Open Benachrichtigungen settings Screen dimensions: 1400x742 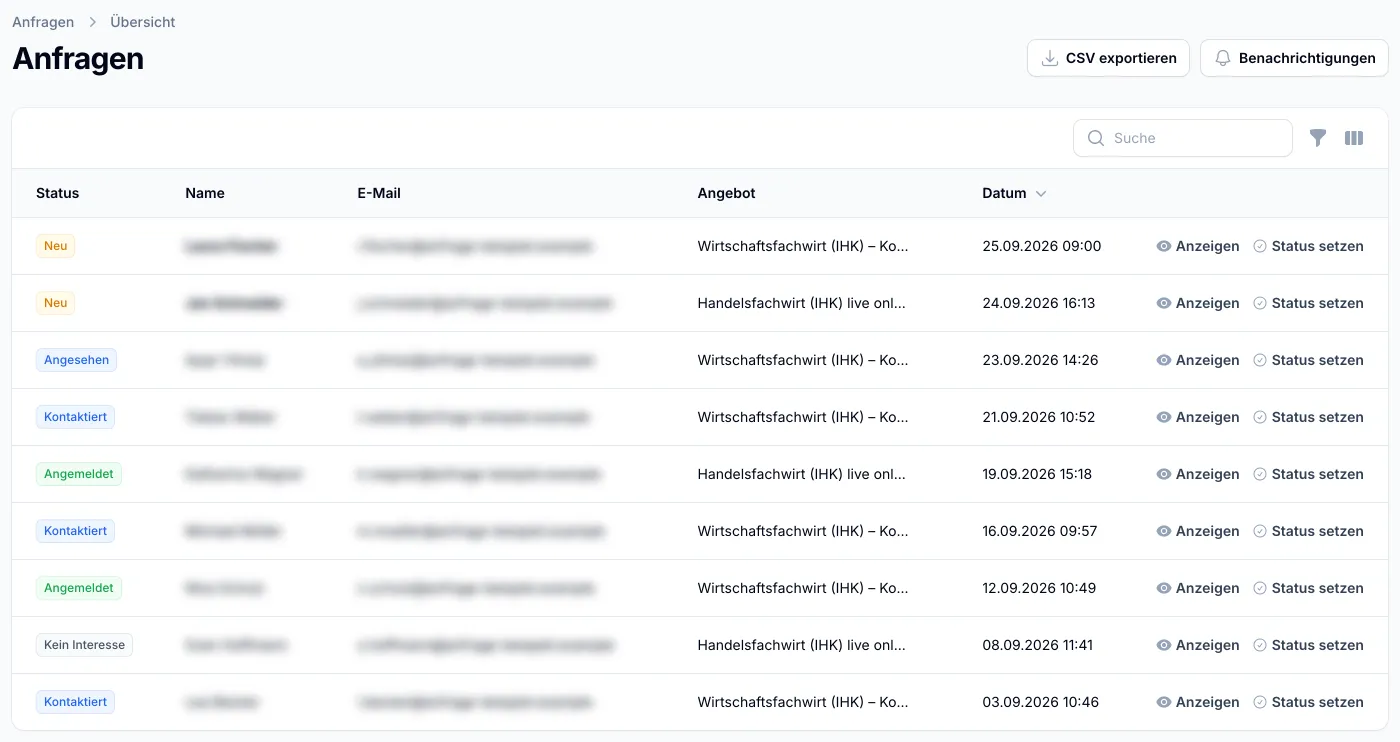1294,58
